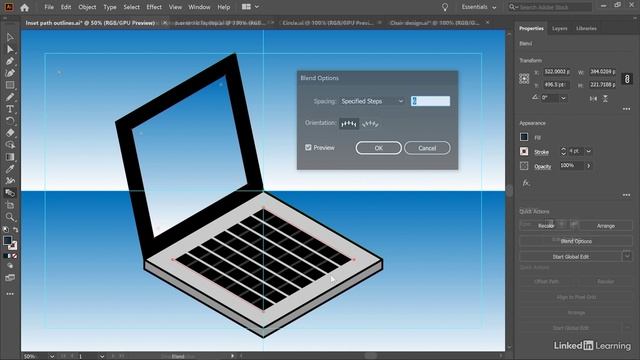Select the Selection tool arrow
Image resolution: width=640 pixels, height=360 pixels.
(x=10, y=37)
